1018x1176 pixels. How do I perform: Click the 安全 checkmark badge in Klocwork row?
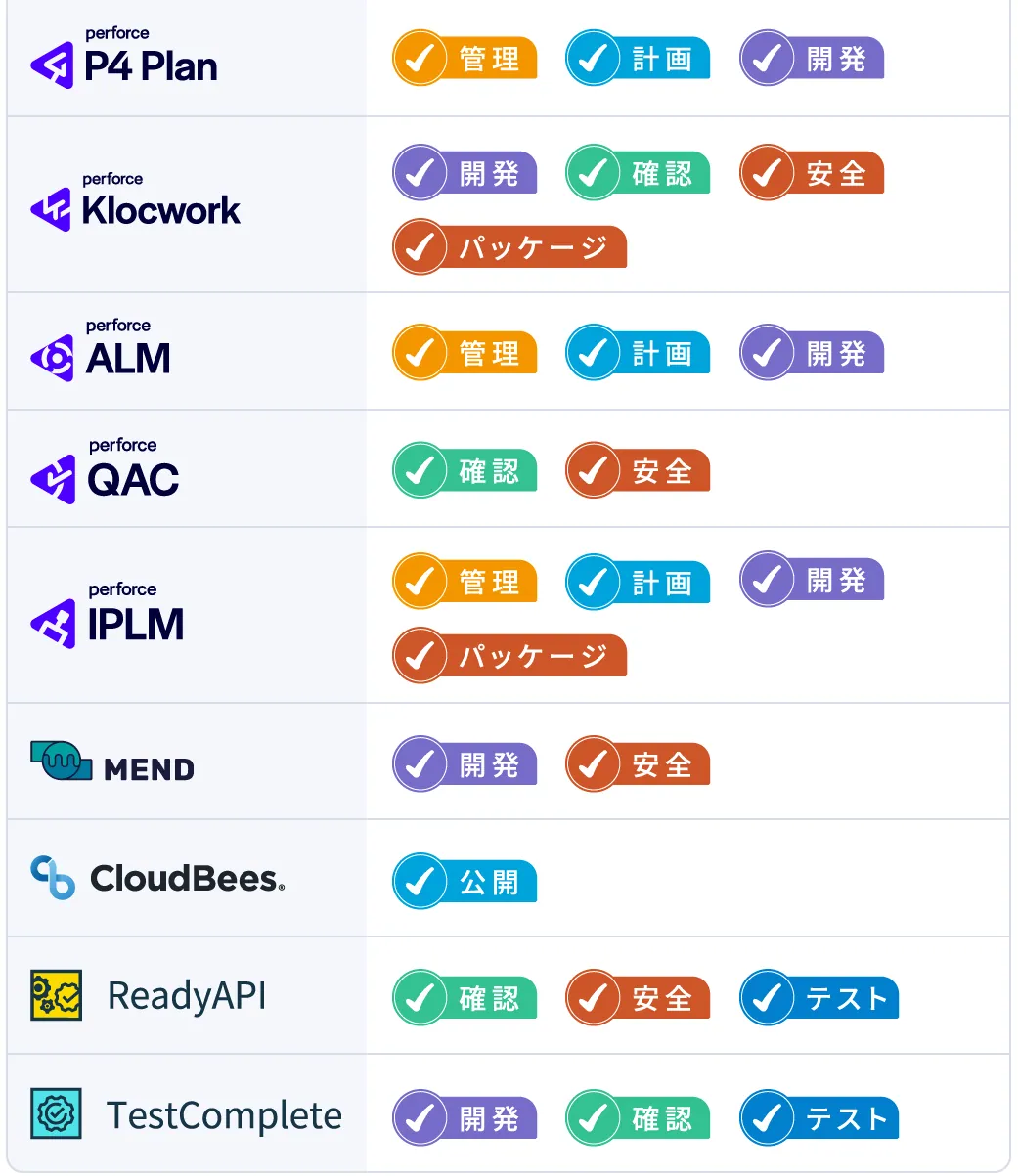coord(813,173)
